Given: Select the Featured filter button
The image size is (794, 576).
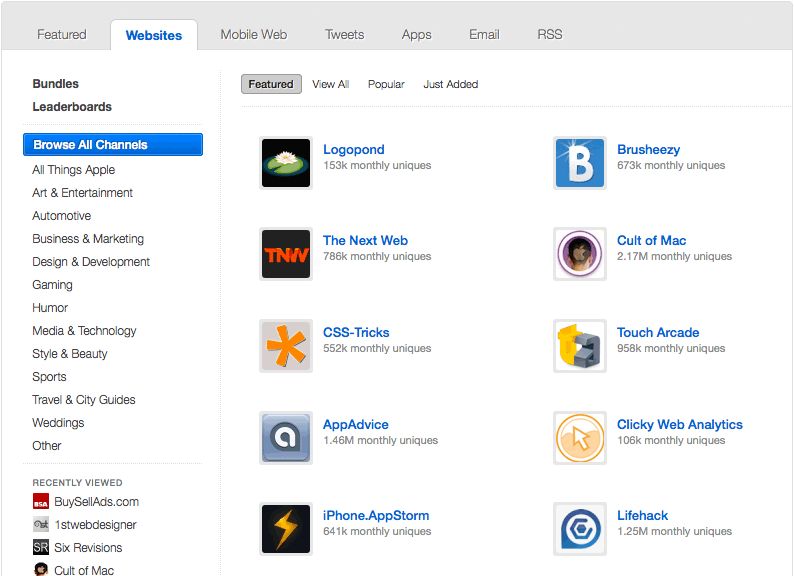Looking at the screenshot, I should point(271,84).
